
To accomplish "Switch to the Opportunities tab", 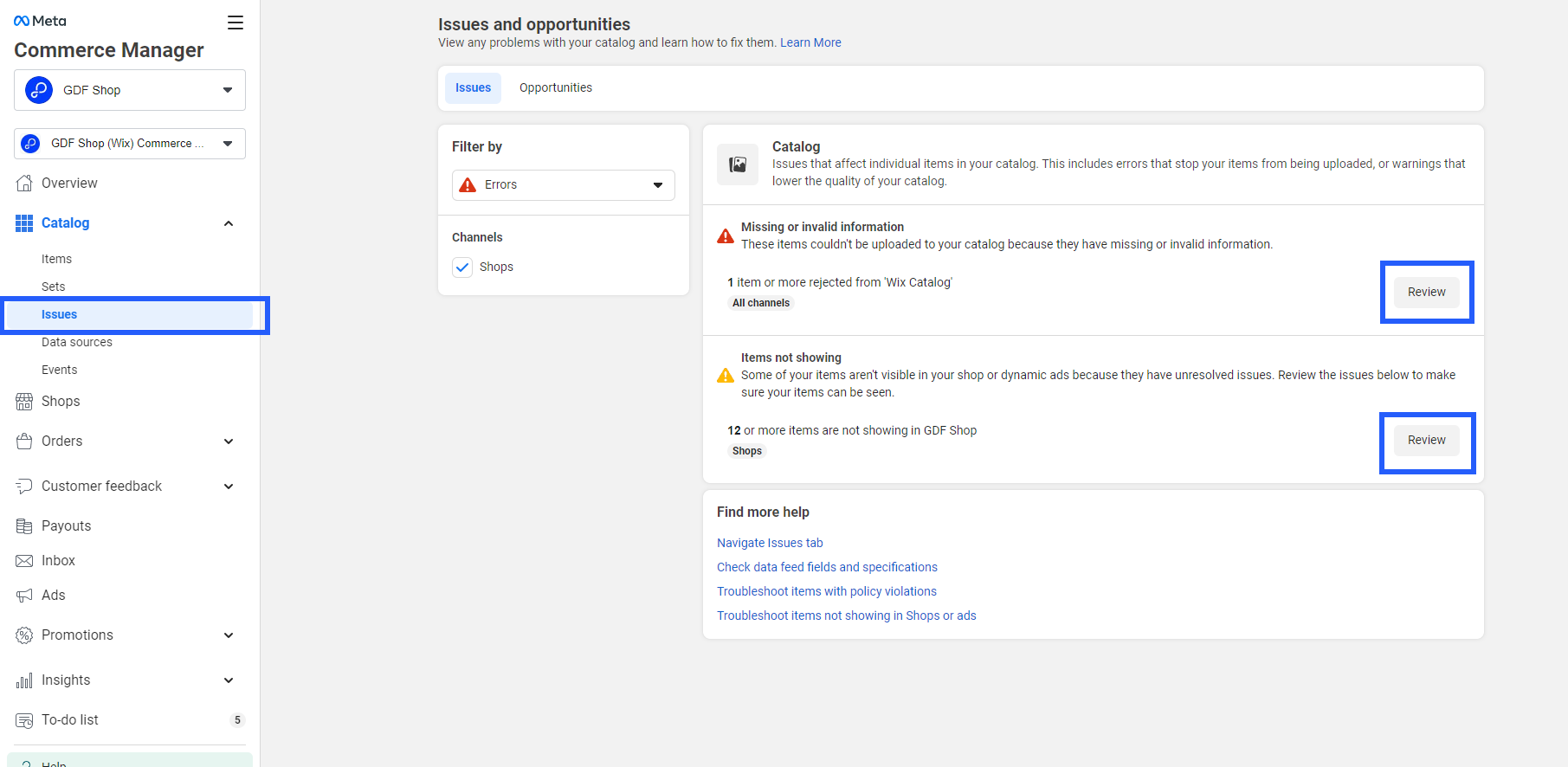I will coord(556,88).
